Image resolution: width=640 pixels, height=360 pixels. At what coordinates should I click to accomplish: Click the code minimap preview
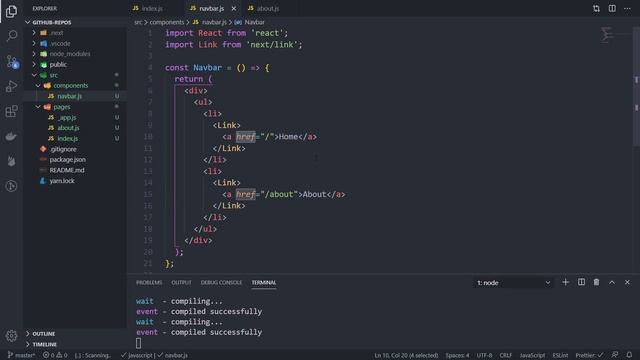tap(607, 34)
